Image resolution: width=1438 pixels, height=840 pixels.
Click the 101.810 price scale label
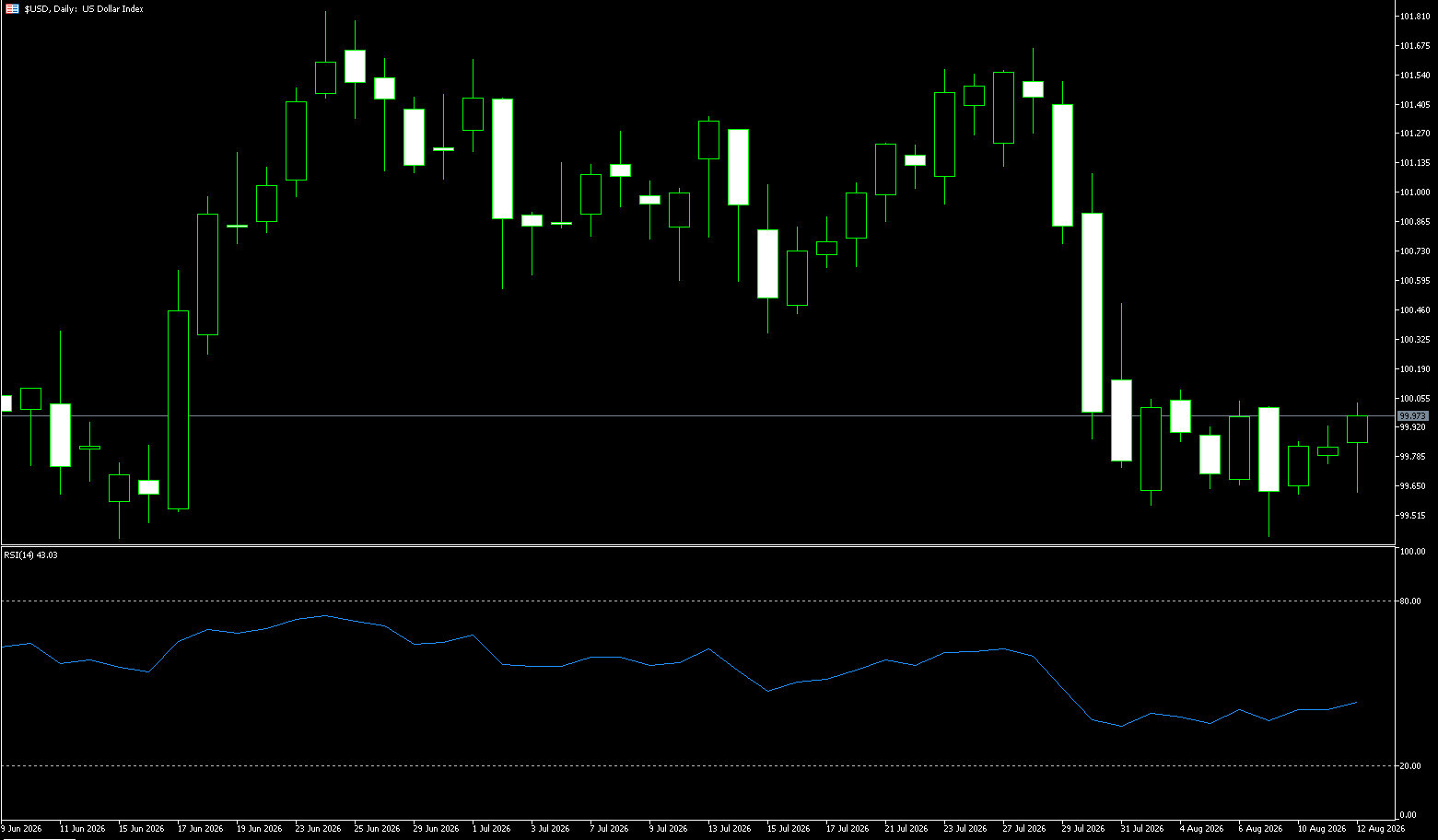click(1414, 17)
